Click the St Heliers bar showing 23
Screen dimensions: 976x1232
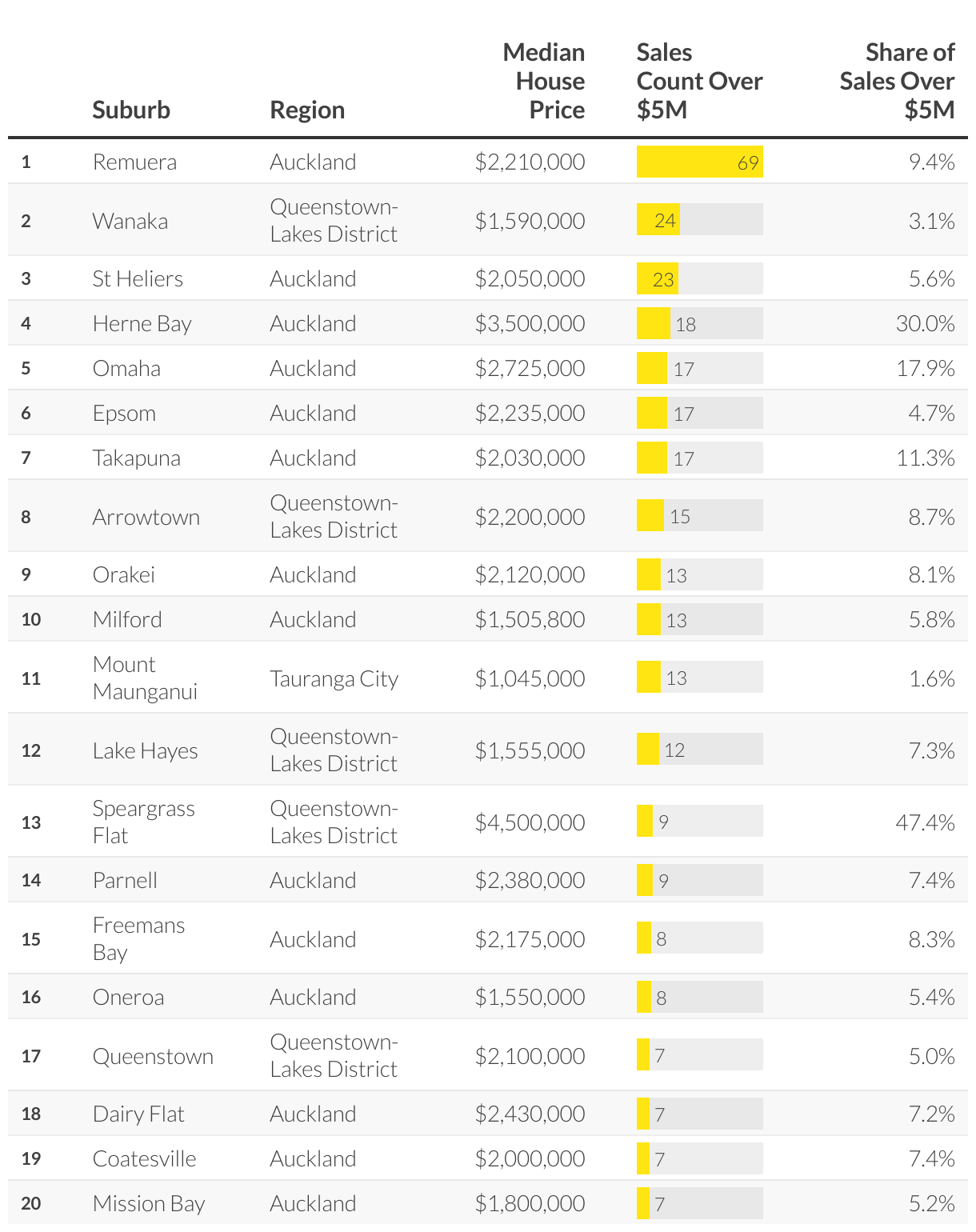click(x=658, y=278)
